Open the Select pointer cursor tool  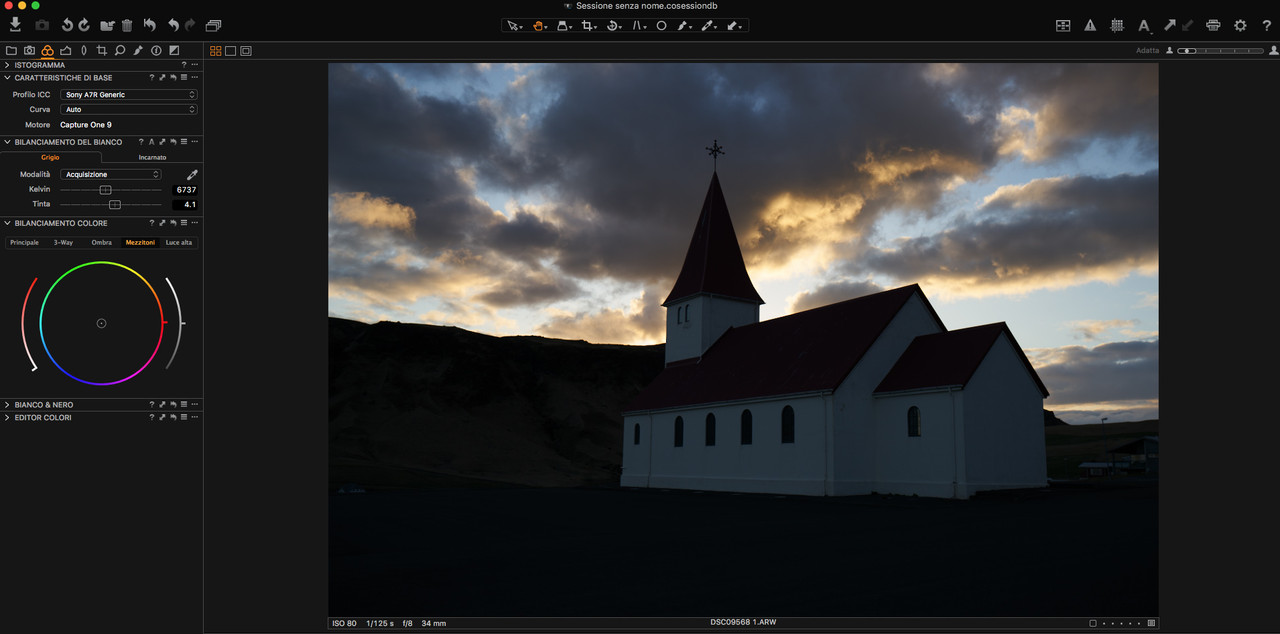[514, 26]
